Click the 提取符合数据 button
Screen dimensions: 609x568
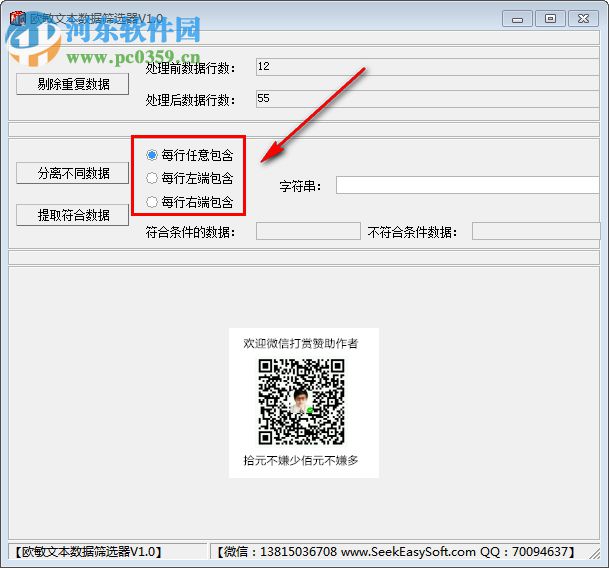click(73, 215)
